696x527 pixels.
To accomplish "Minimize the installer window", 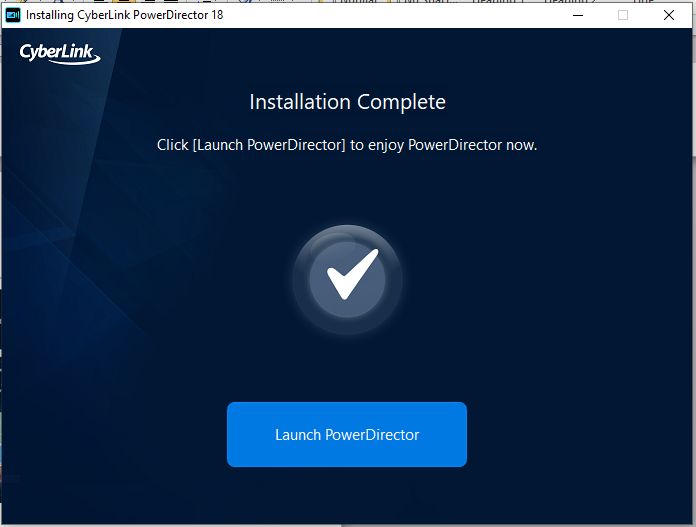I will tap(577, 15).
